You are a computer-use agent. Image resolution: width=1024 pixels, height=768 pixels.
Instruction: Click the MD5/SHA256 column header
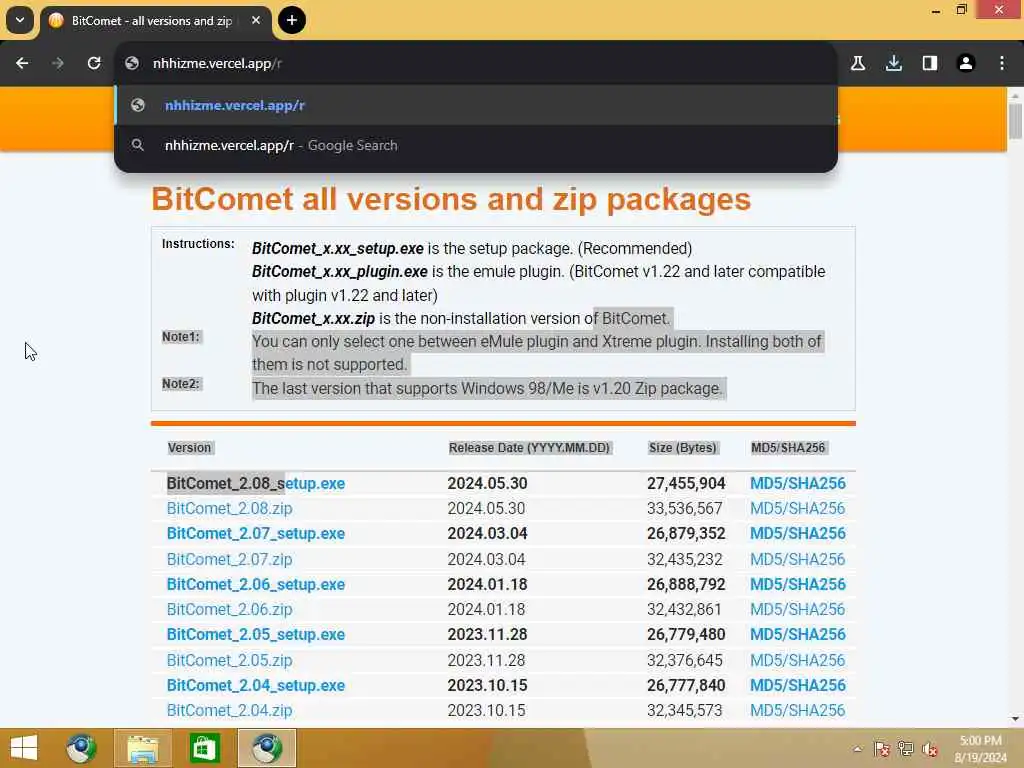[x=788, y=448]
